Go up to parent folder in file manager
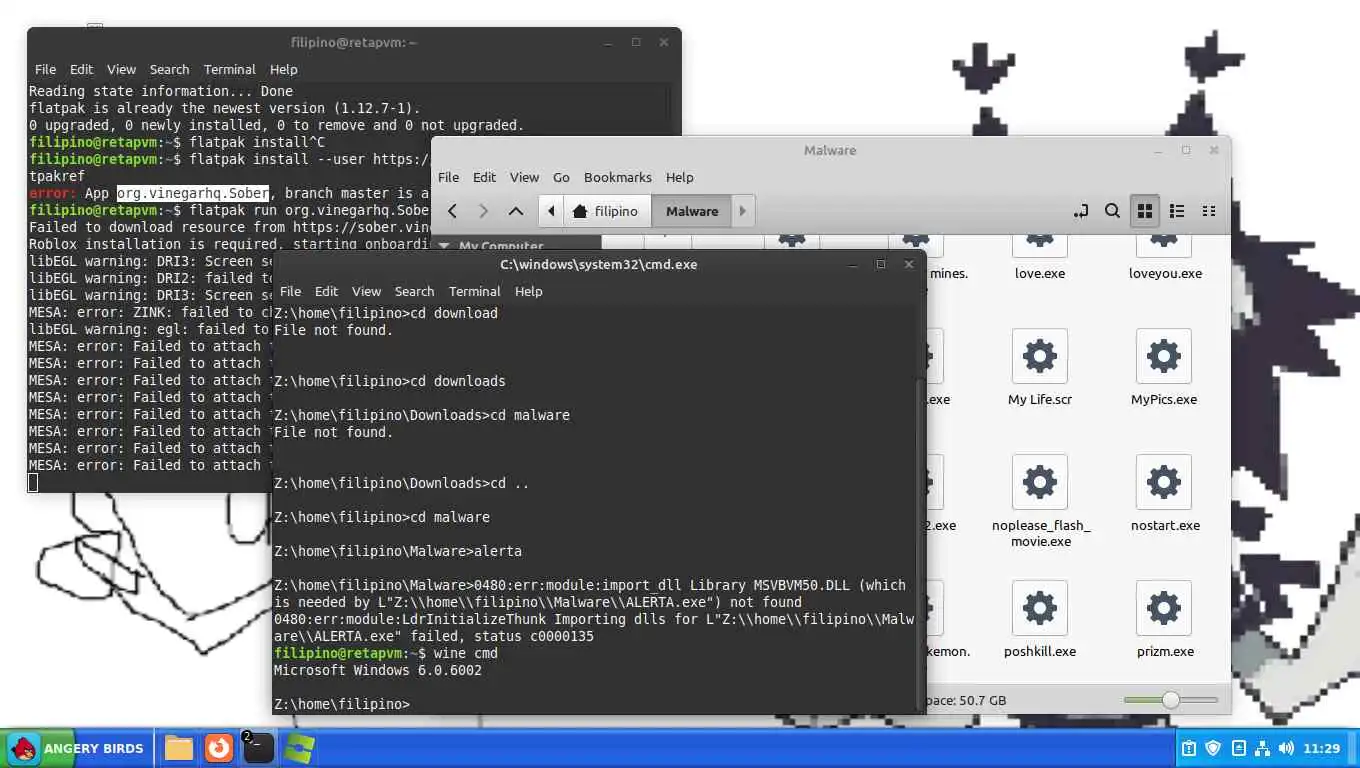The image size is (1360, 768). [516, 211]
